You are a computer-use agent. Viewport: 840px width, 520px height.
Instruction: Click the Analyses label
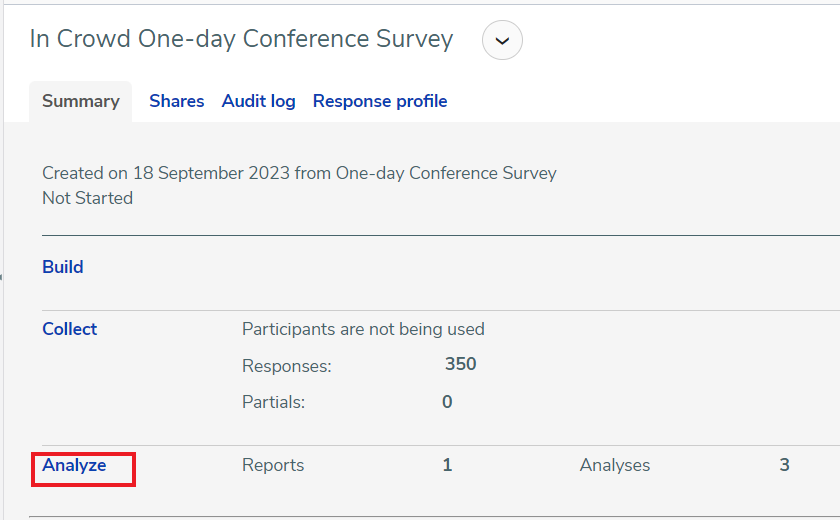tap(614, 465)
